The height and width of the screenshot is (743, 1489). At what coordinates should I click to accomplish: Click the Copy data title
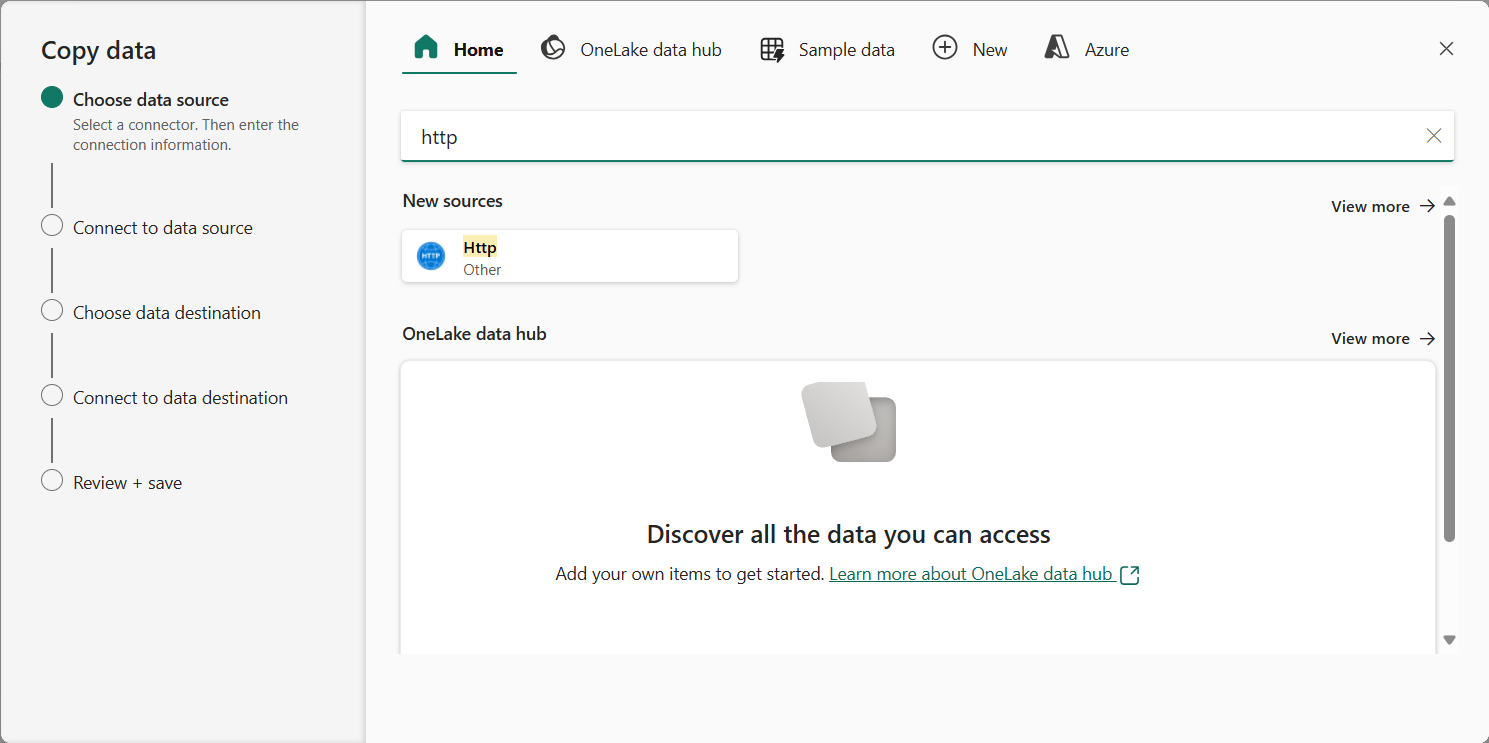(x=99, y=50)
